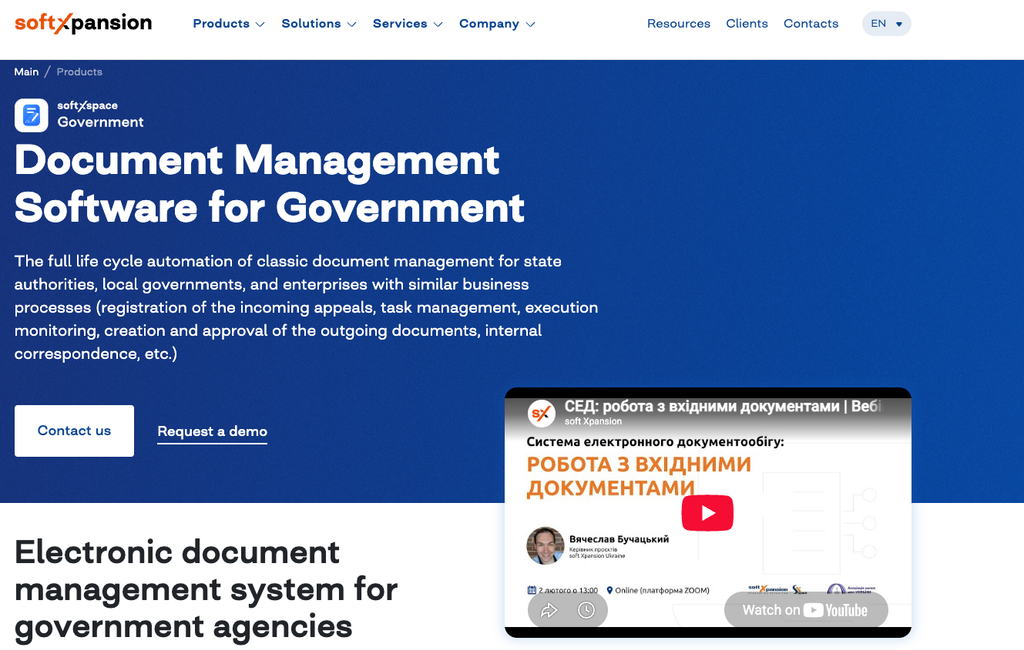Play the YouTube video
This screenshot has height=650, width=1024.
(x=707, y=513)
